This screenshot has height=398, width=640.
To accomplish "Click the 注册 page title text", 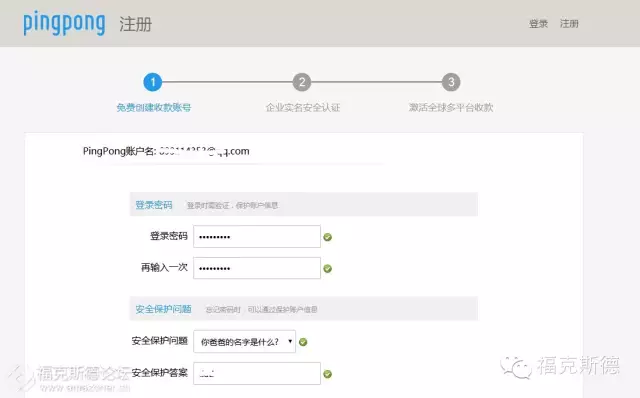I will (x=136, y=24).
